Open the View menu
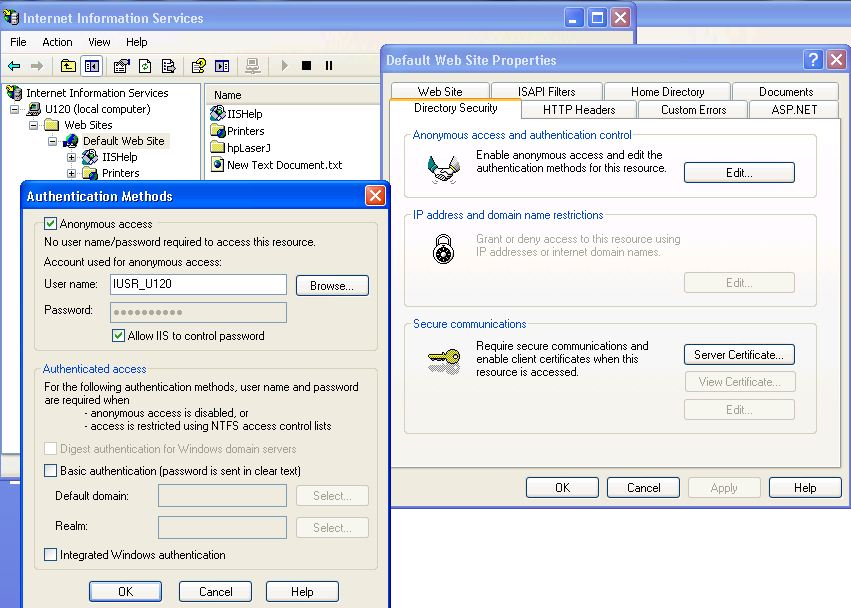The height and width of the screenshot is (608, 851). (99, 42)
